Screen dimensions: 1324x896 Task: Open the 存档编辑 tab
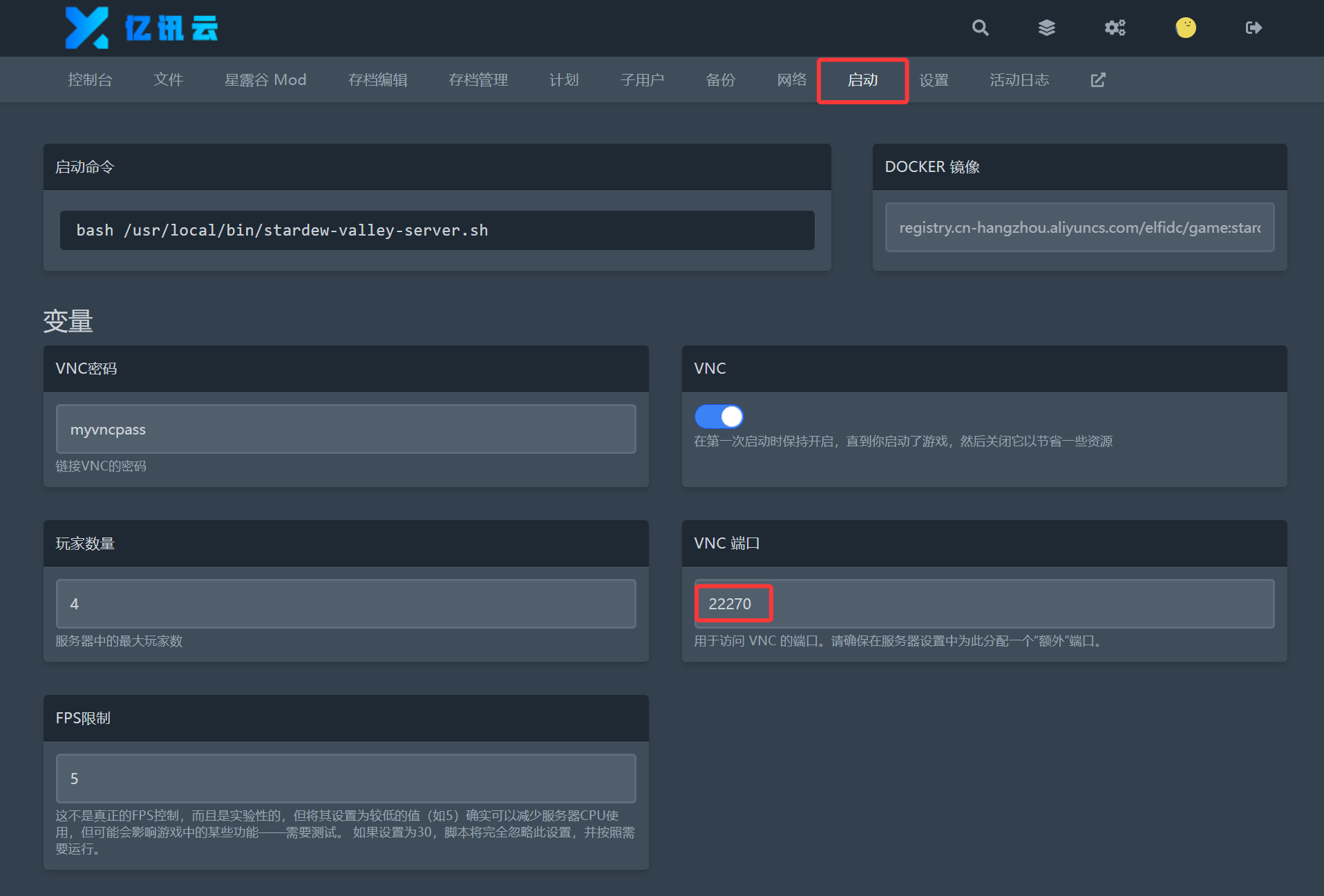378,80
